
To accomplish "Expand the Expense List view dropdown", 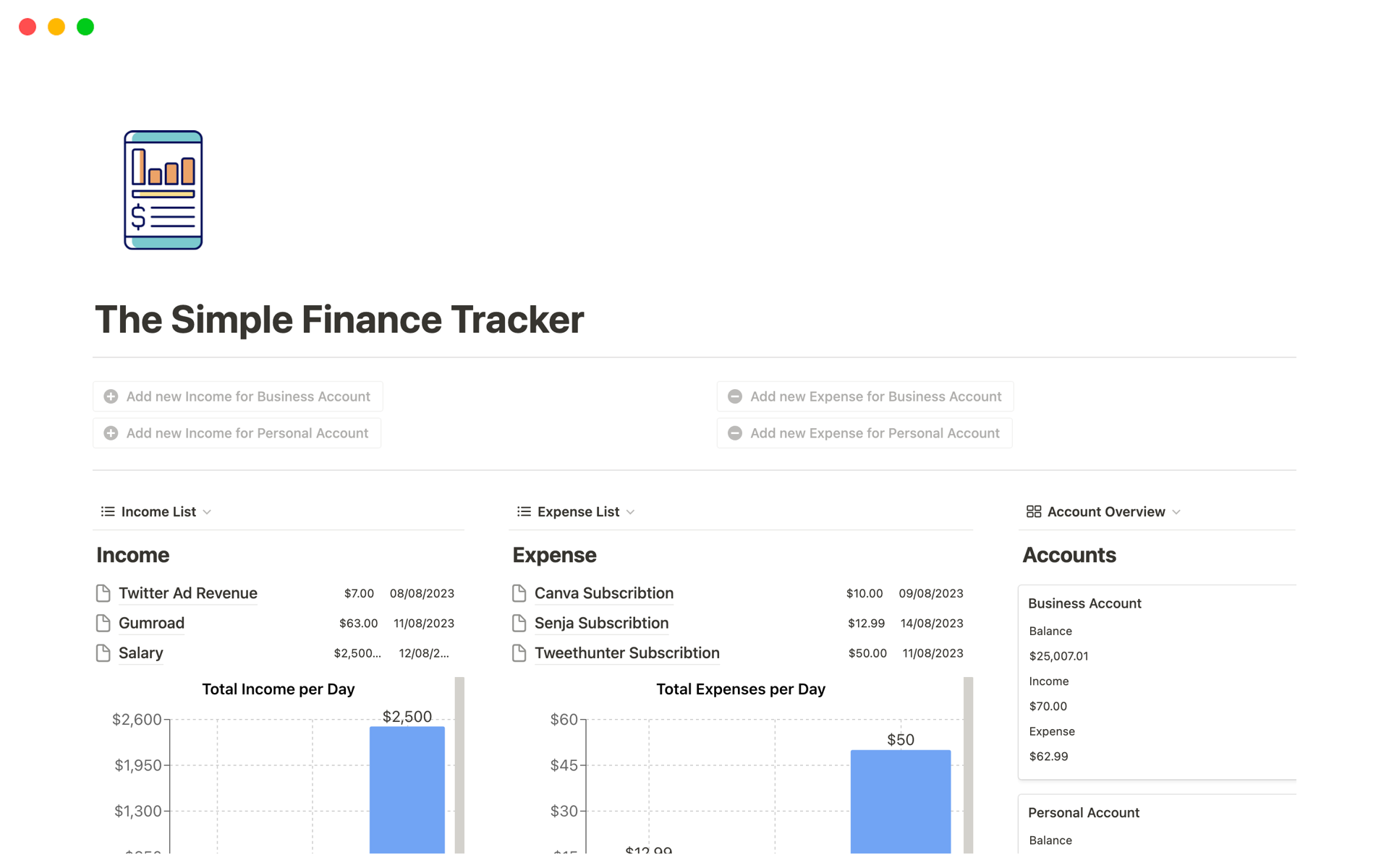I will click(631, 512).
